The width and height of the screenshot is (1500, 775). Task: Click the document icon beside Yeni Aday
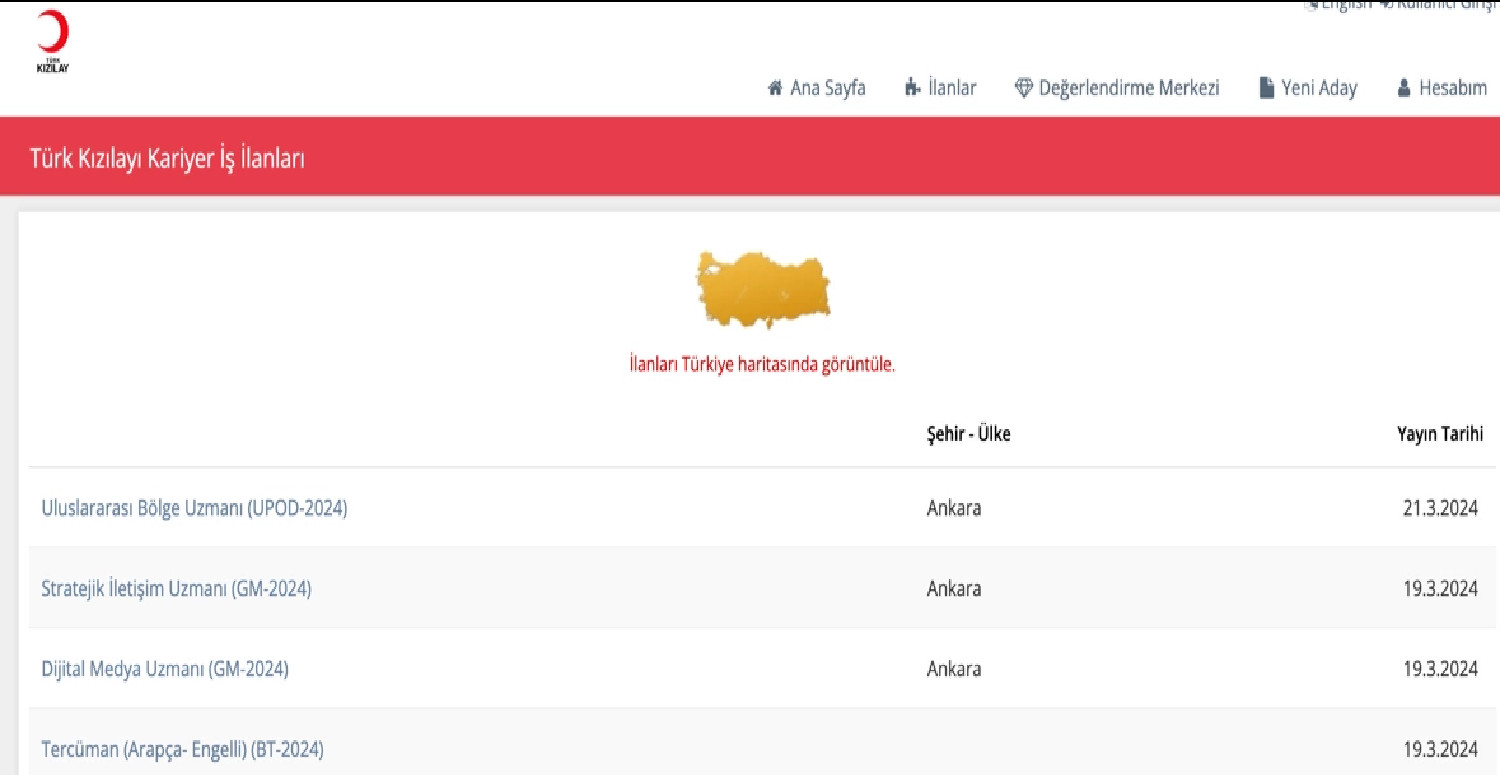tap(1266, 88)
